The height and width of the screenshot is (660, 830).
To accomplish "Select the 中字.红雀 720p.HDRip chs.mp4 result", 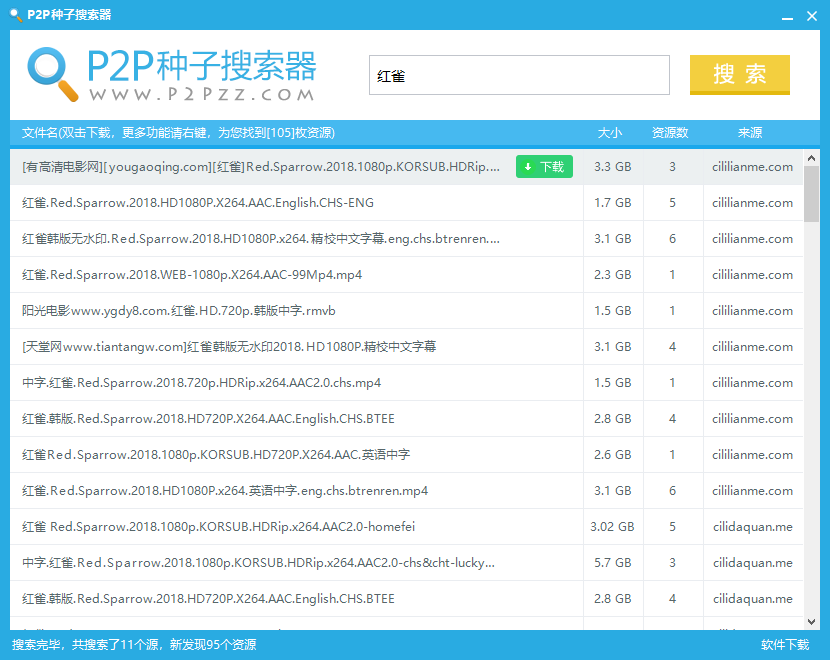I will pyautogui.click(x=407, y=383).
